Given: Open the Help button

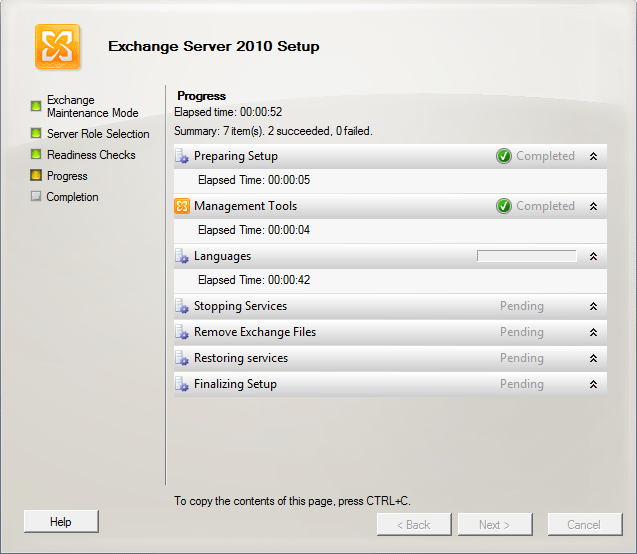Looking at the screenshot, I should [61, 522].
